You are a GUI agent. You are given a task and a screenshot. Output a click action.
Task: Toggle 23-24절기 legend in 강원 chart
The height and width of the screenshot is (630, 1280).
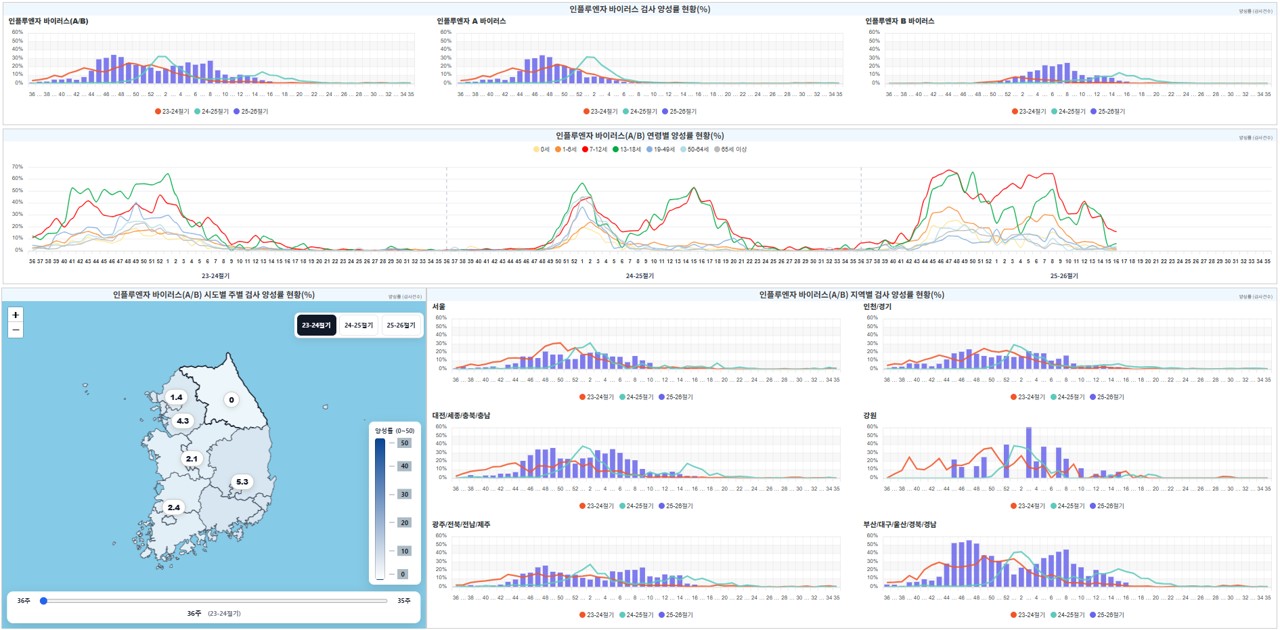click(x=1028, y=506)
